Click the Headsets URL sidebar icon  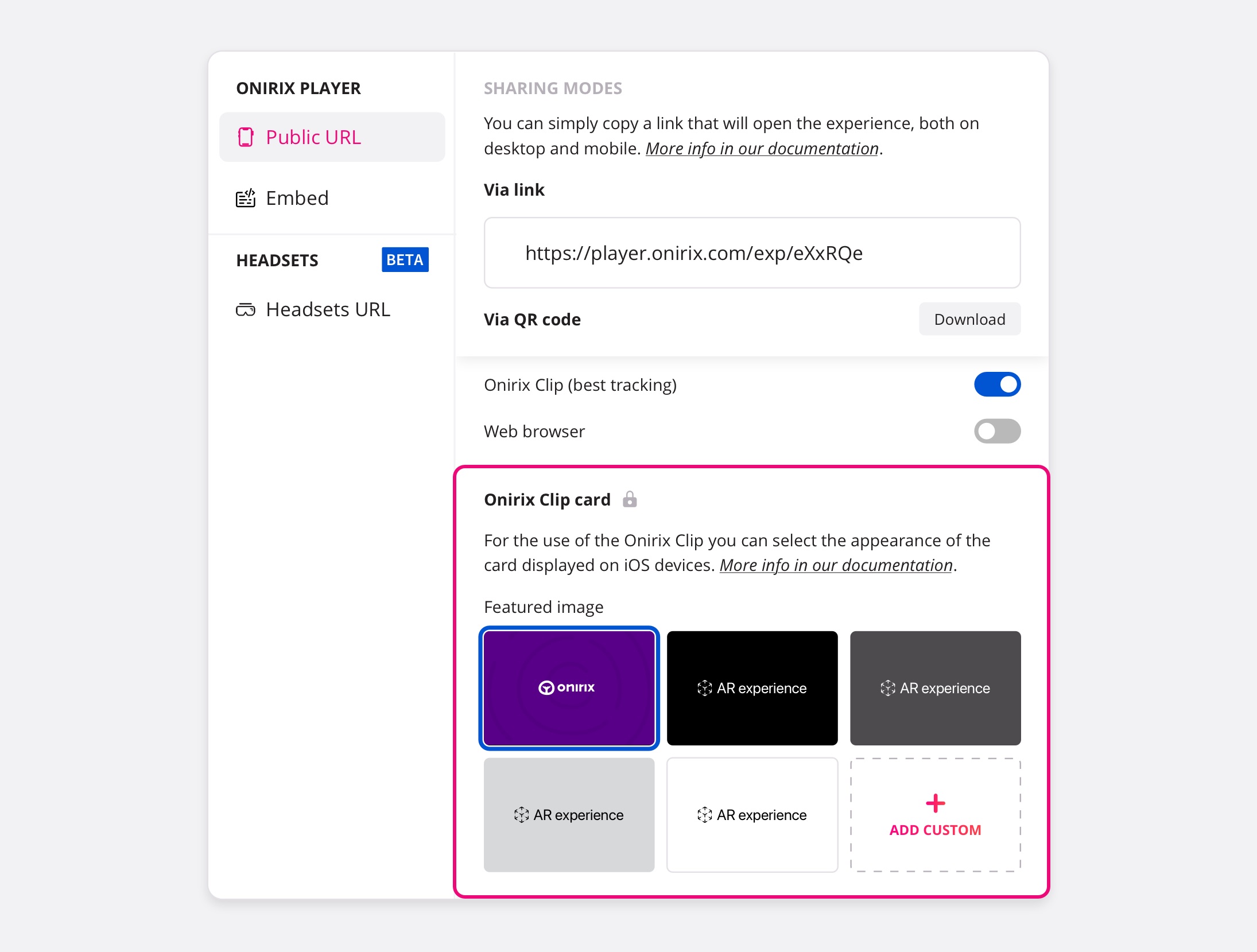[246, 309]
